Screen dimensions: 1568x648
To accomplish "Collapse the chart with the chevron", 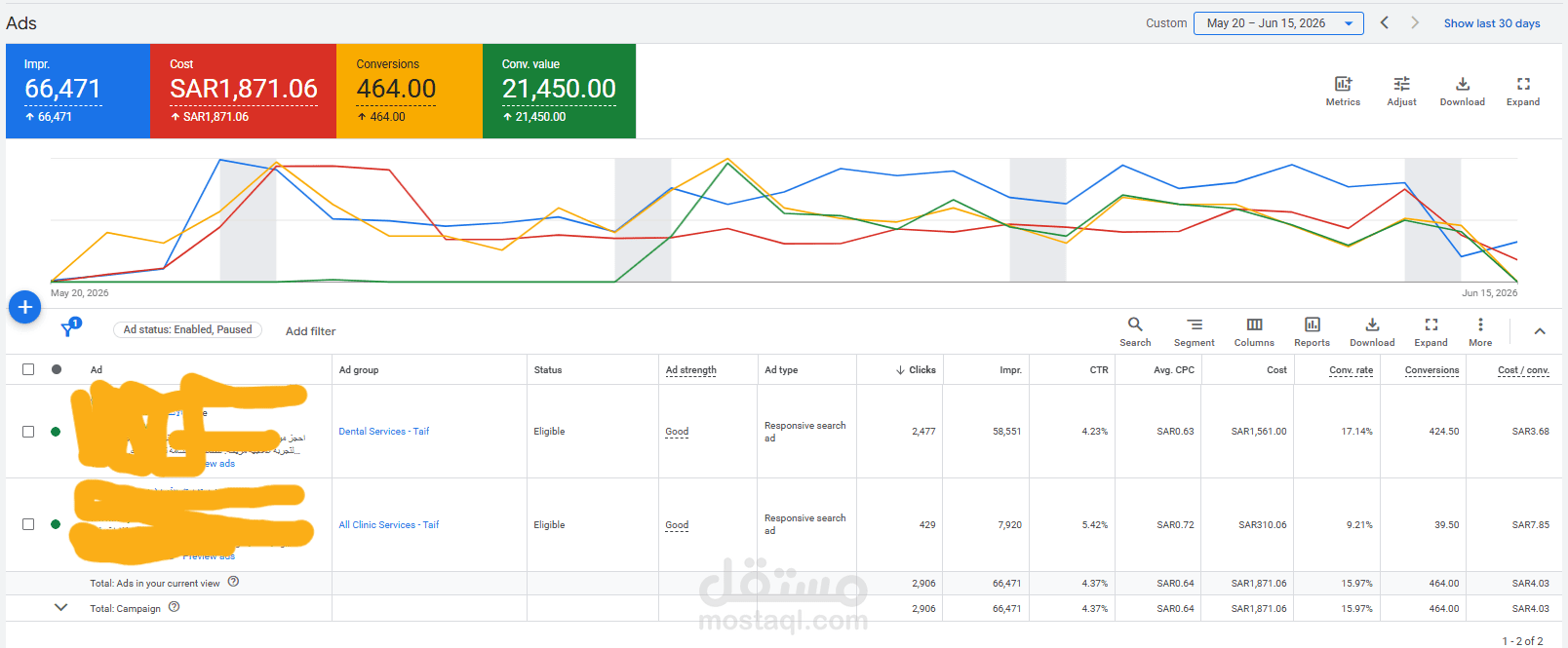I will (1540, 331).
